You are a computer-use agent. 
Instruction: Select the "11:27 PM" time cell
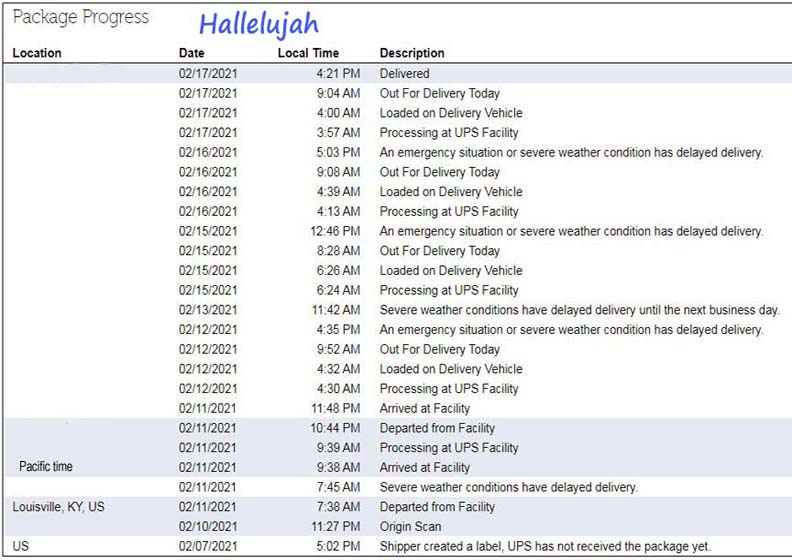336,527
